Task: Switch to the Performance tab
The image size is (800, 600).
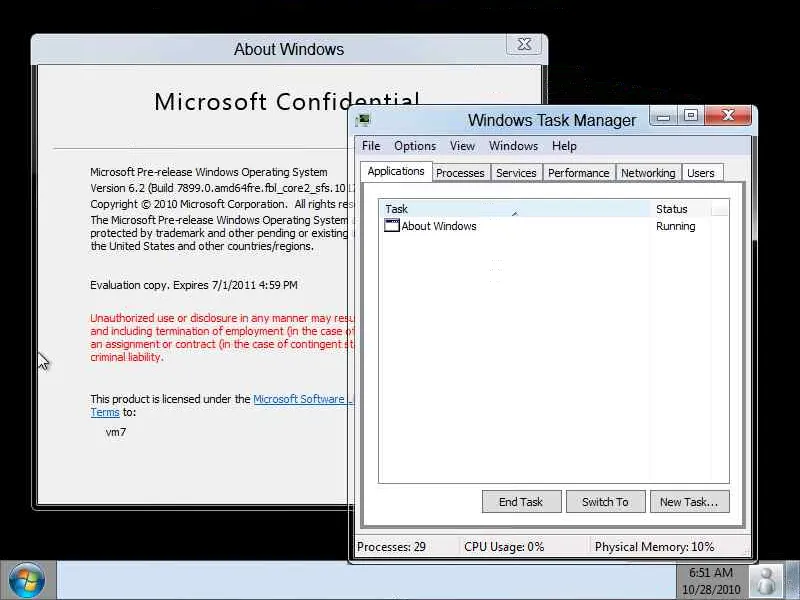Action: coord(579,173)
